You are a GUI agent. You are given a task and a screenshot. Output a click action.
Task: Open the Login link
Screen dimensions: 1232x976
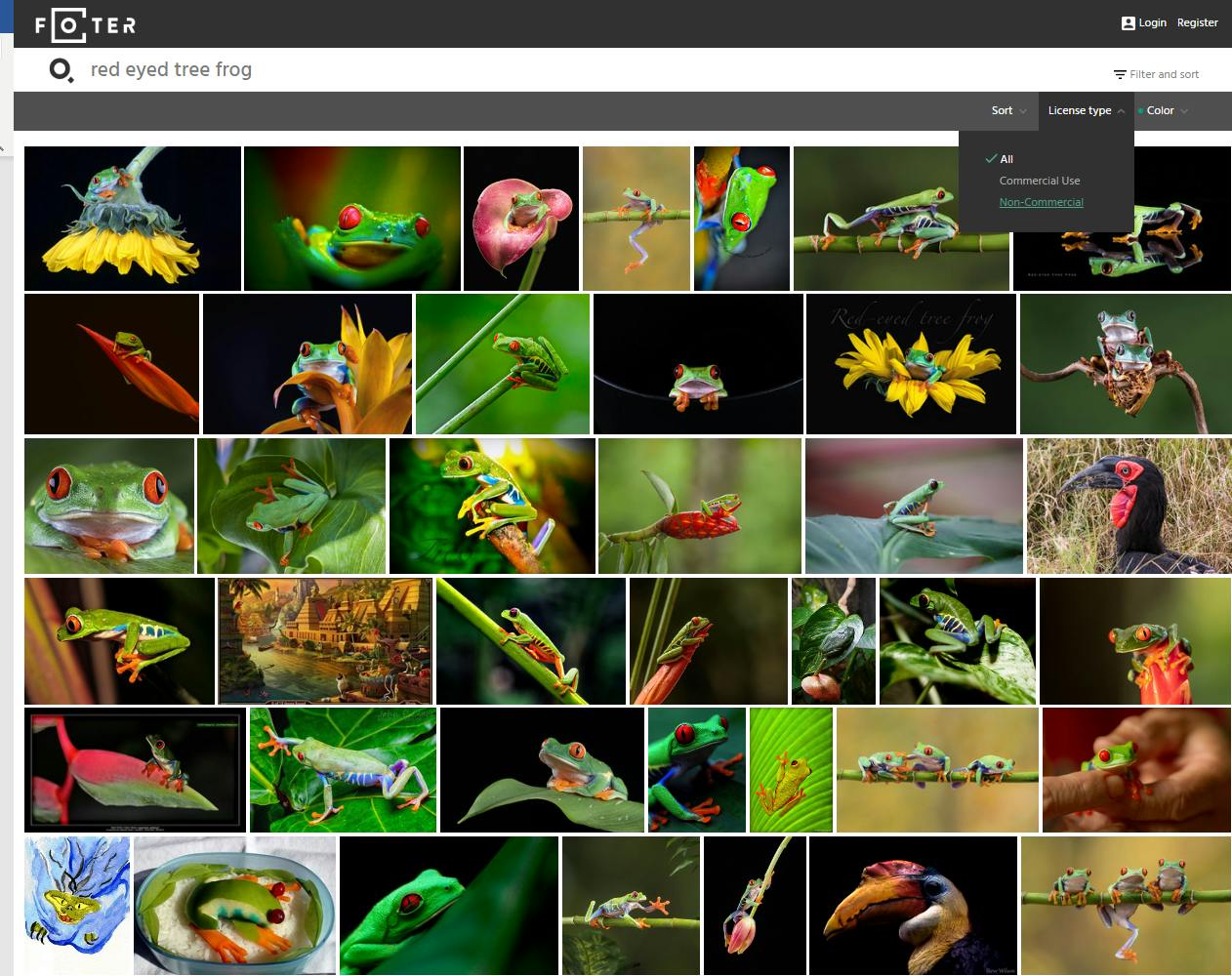1152,22
